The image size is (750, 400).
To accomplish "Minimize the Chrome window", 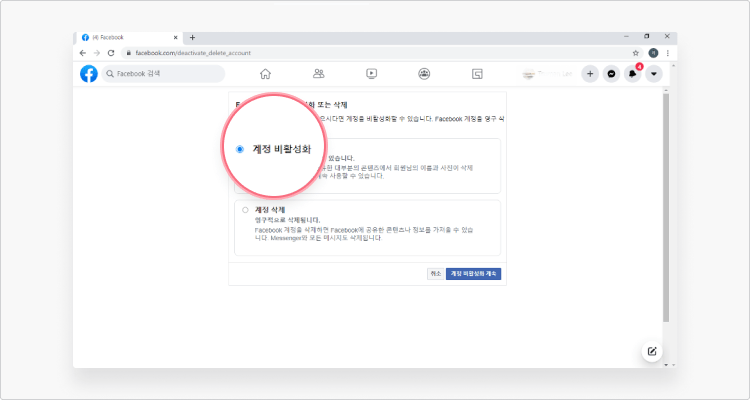I will coord(626,36).
